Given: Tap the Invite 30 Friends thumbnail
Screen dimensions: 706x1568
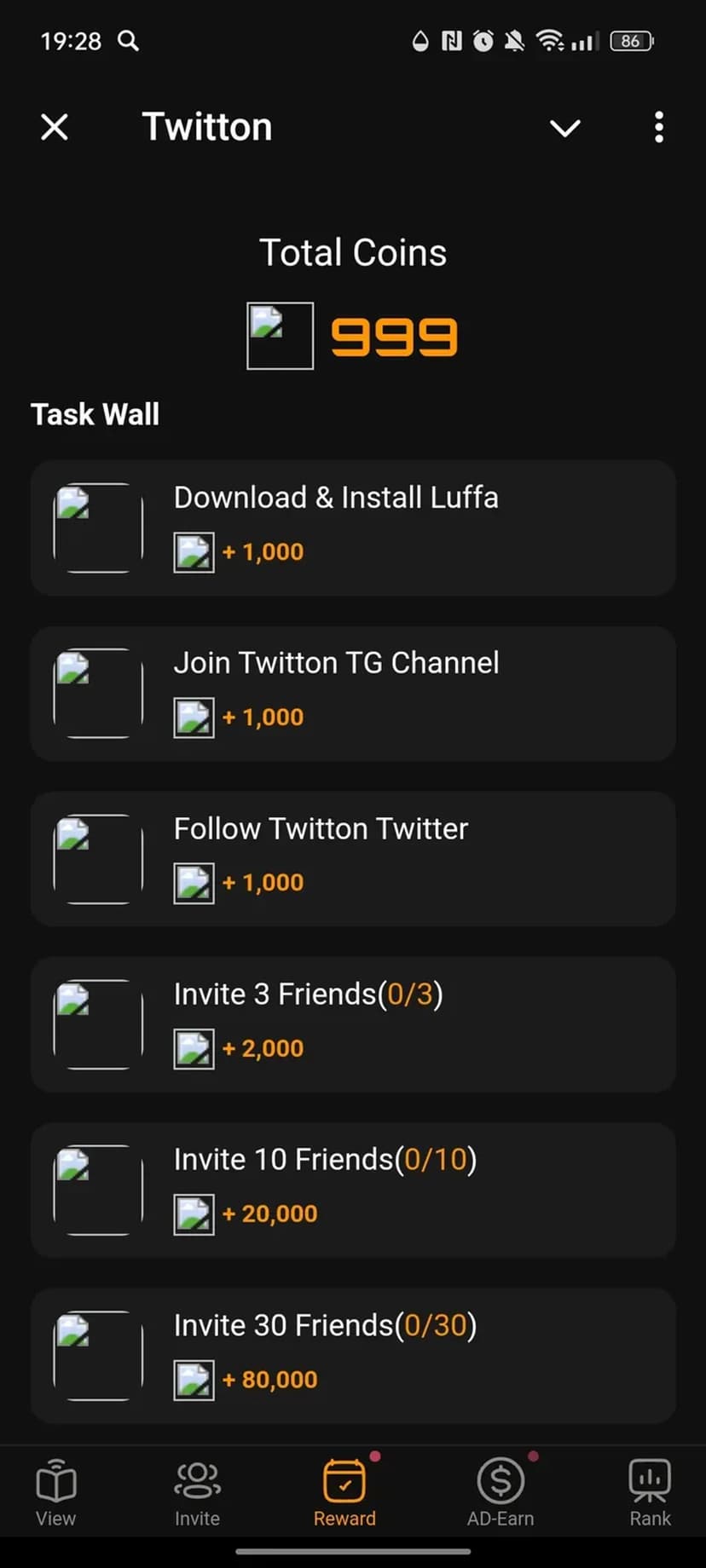Looking at the screenshot, I should pos(98,1355).
